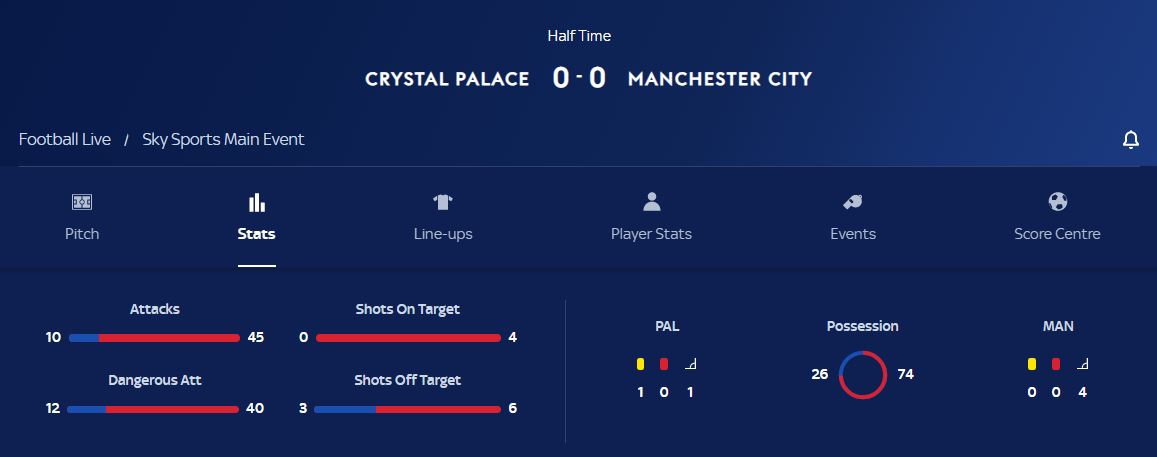Open the Events tab label
The width and height of the screenshot is (1157, 457).
(853, 234)
